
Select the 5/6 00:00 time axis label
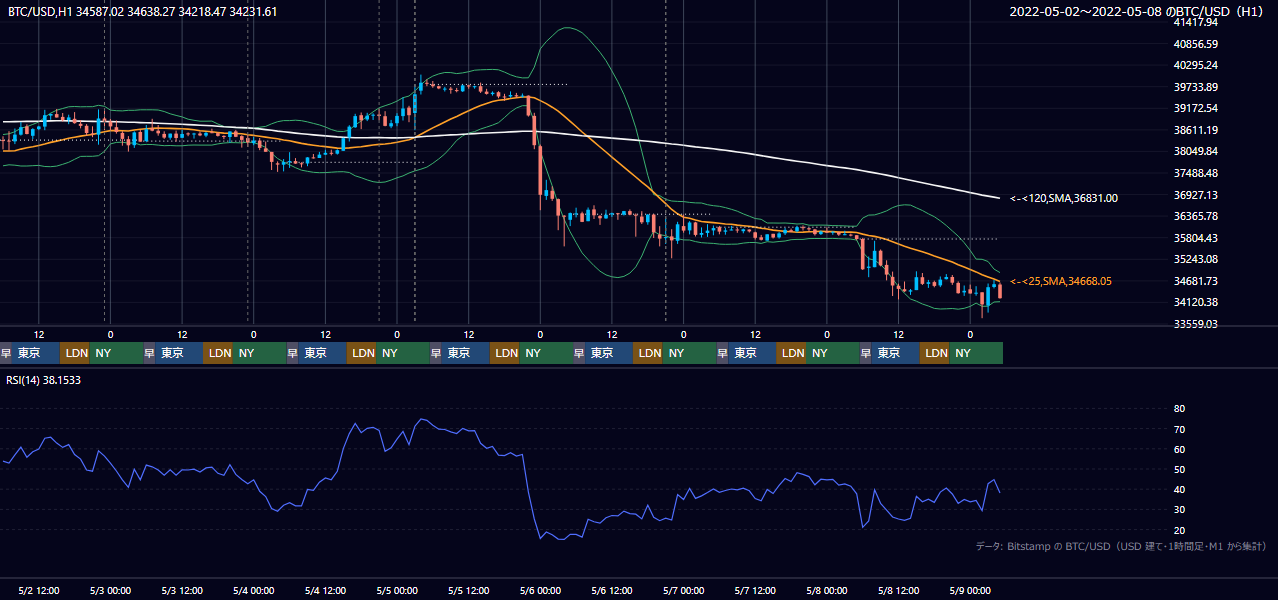[540, 591]
